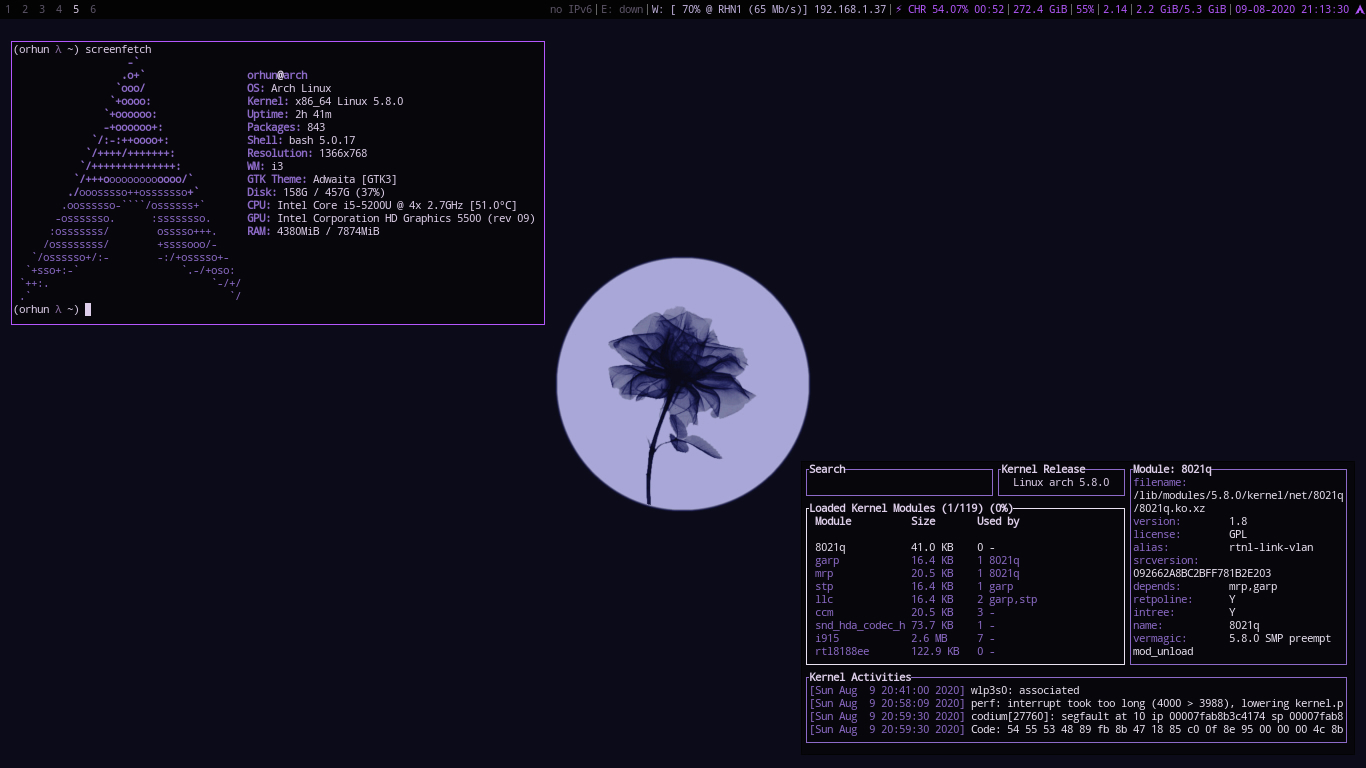Click the 'perf: interrupt took too long' log line

[x=1076, y=703]
